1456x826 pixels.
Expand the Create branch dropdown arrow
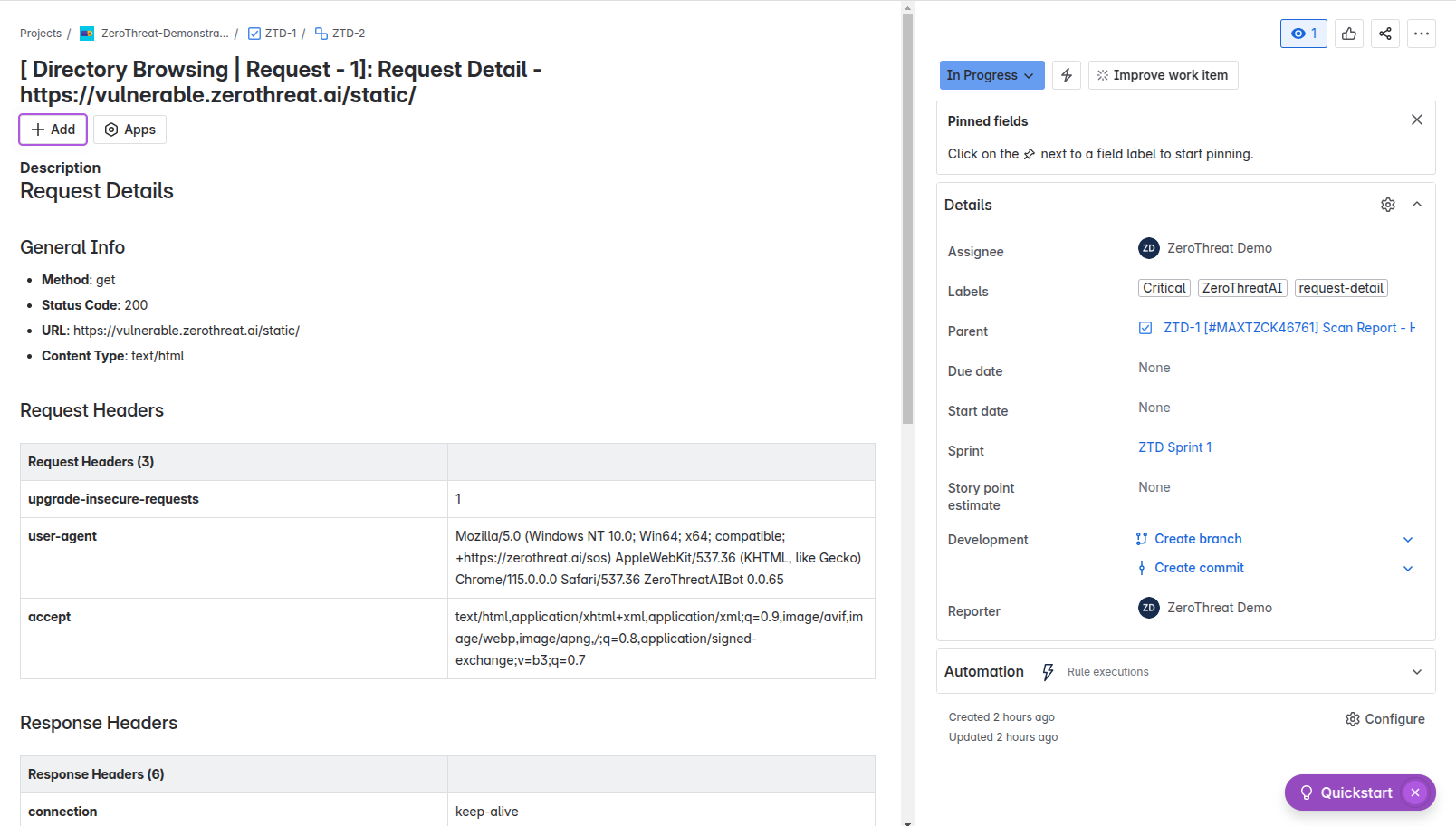pos(1408,540)
